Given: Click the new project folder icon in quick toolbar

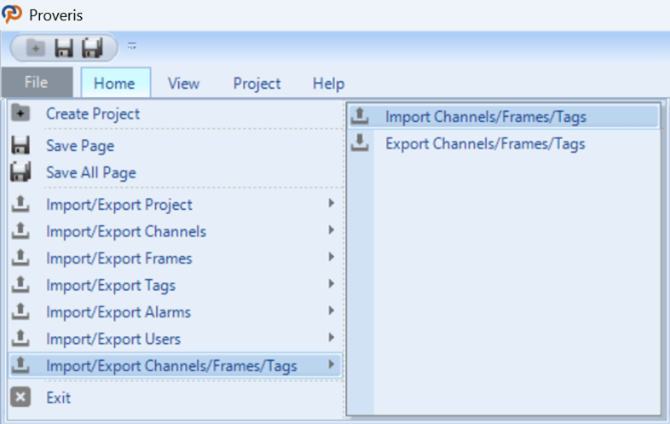Looking at the screenshot, I should (x=35, y=47).
